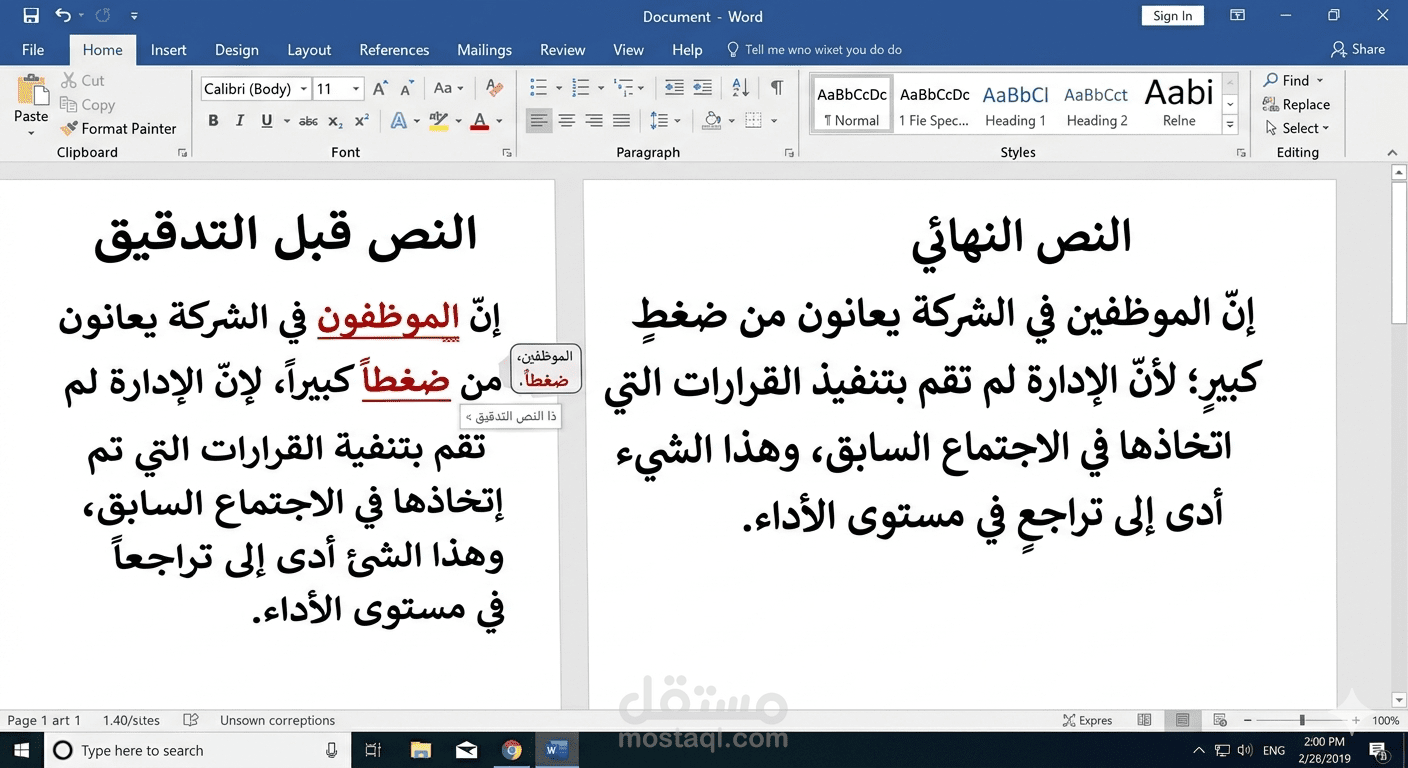Click the line spacing icon
The height and width of the screenshot is (768, 1408).
(x=659, y=121)
